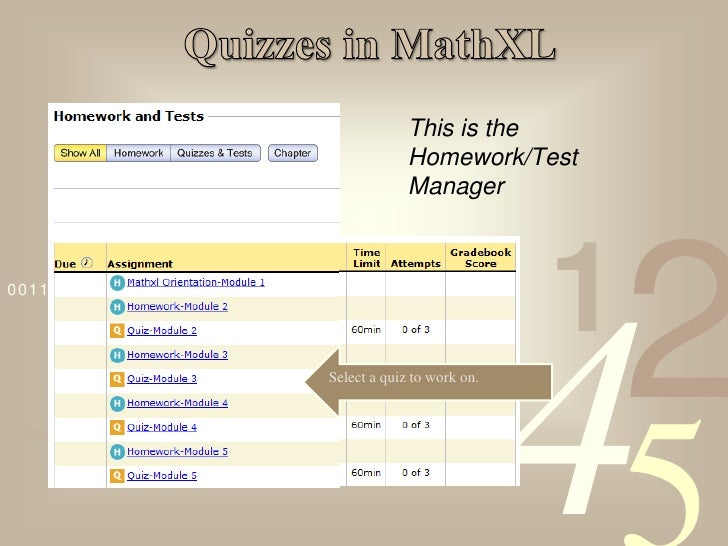Click the Attempts column header
Screen dimensions: 728x546
416,264
